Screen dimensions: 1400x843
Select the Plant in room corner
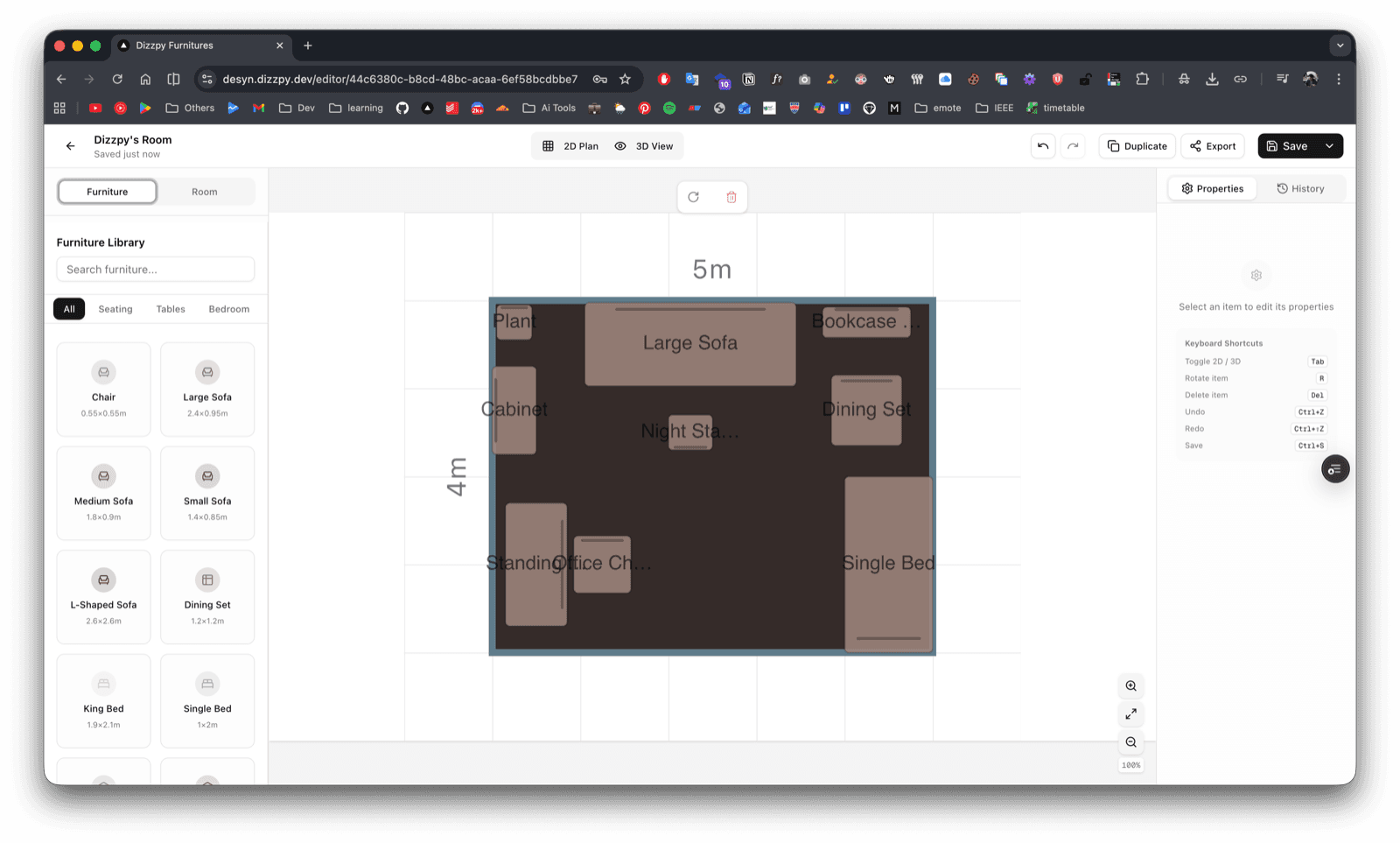point(514,321)
